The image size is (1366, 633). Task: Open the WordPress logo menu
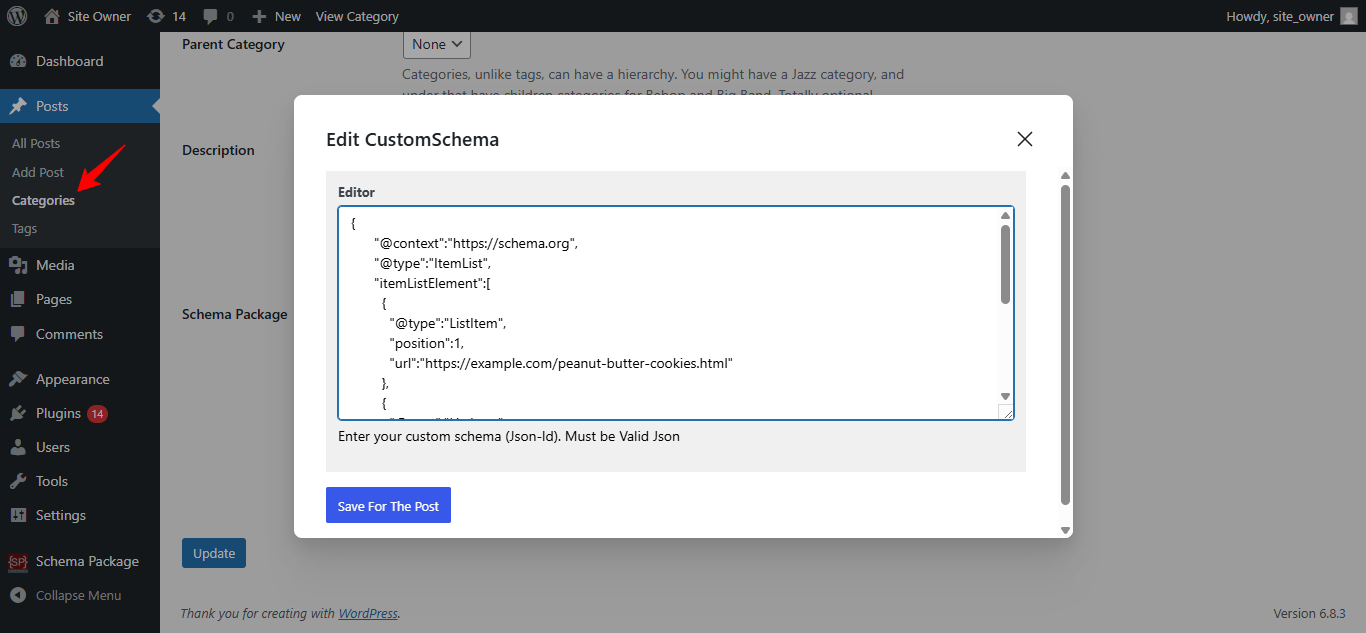15,15
